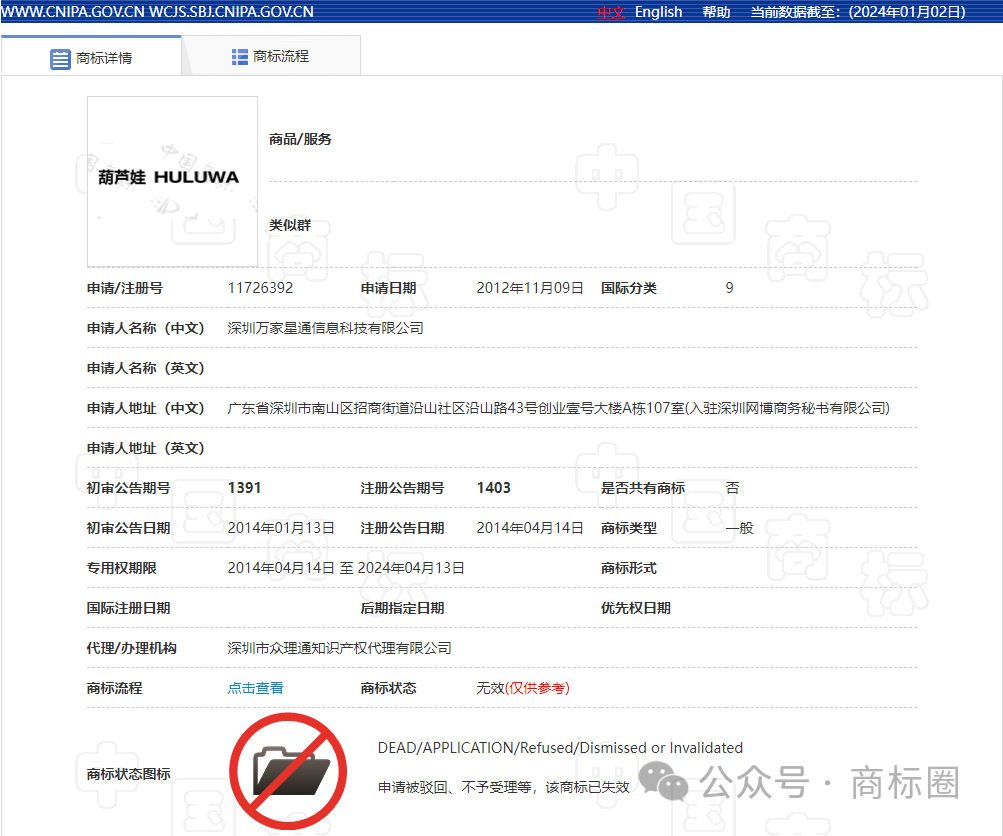This screenshot has width=1003, height=836.
Task: Click the 当前数据截至 date in header
Action: point(858,12)
